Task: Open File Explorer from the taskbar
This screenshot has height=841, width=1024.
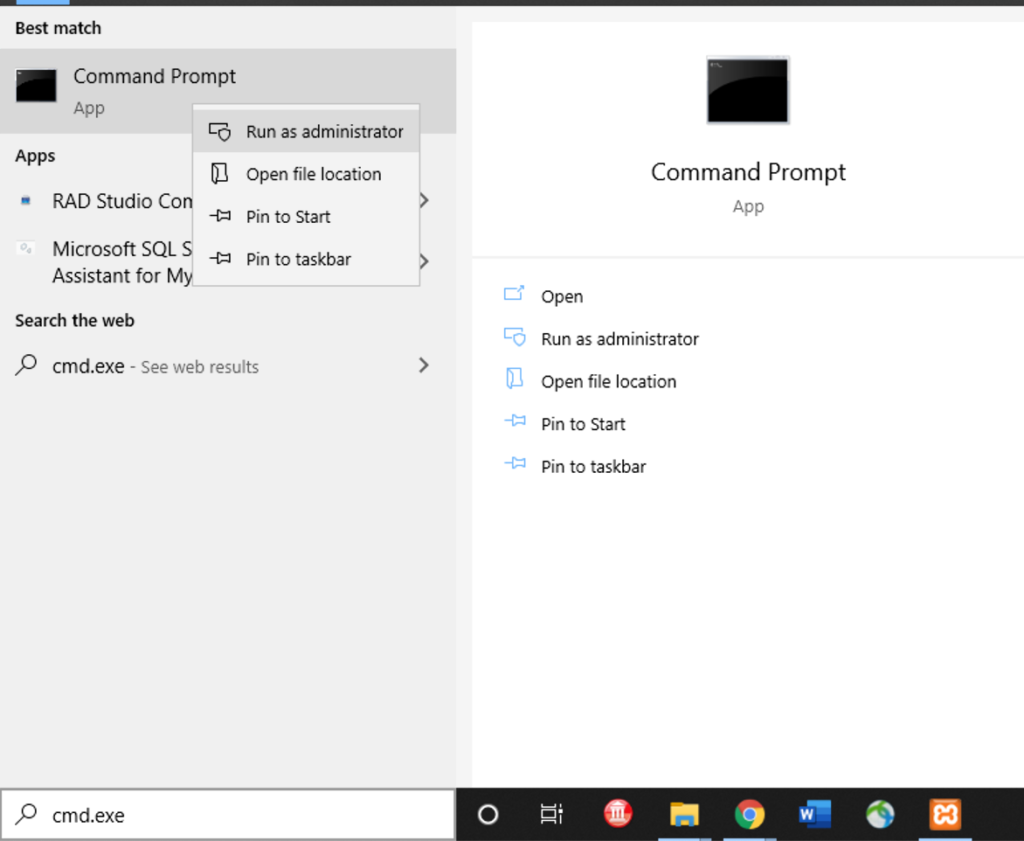Action: [684, 814]
